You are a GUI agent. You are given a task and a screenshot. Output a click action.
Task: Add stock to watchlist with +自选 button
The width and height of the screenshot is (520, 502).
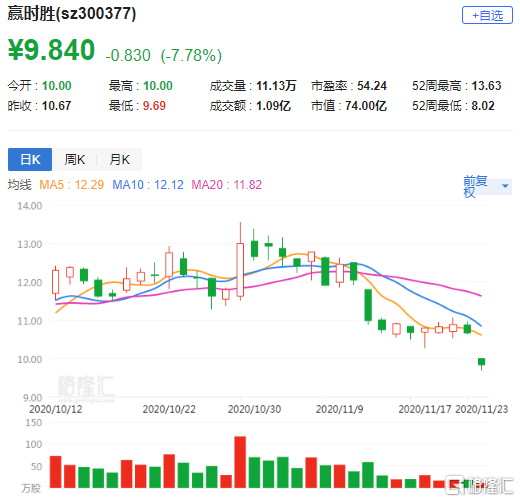tap(487, 15)
